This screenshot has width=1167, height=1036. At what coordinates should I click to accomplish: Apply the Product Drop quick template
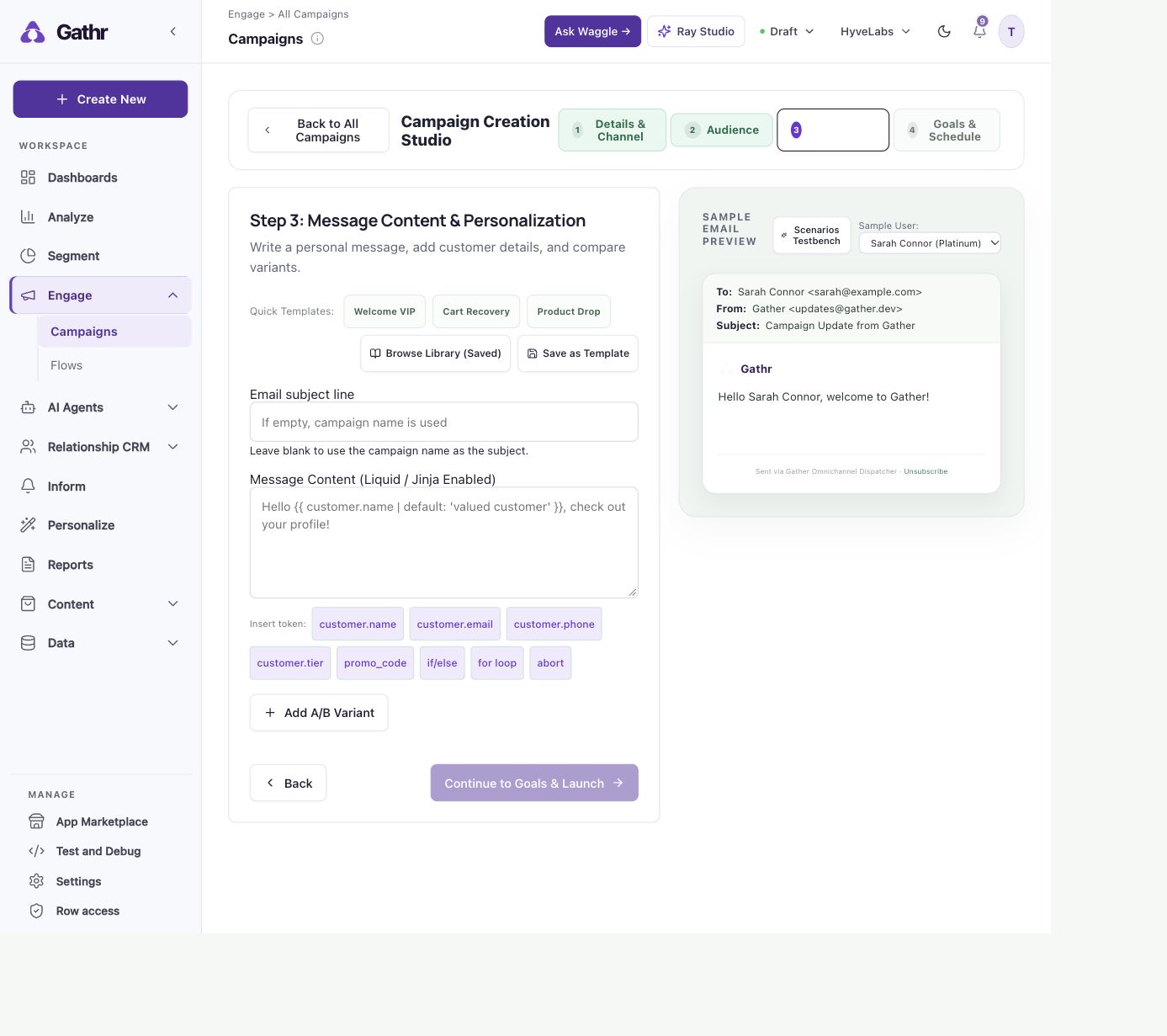[x=569, y=311]
